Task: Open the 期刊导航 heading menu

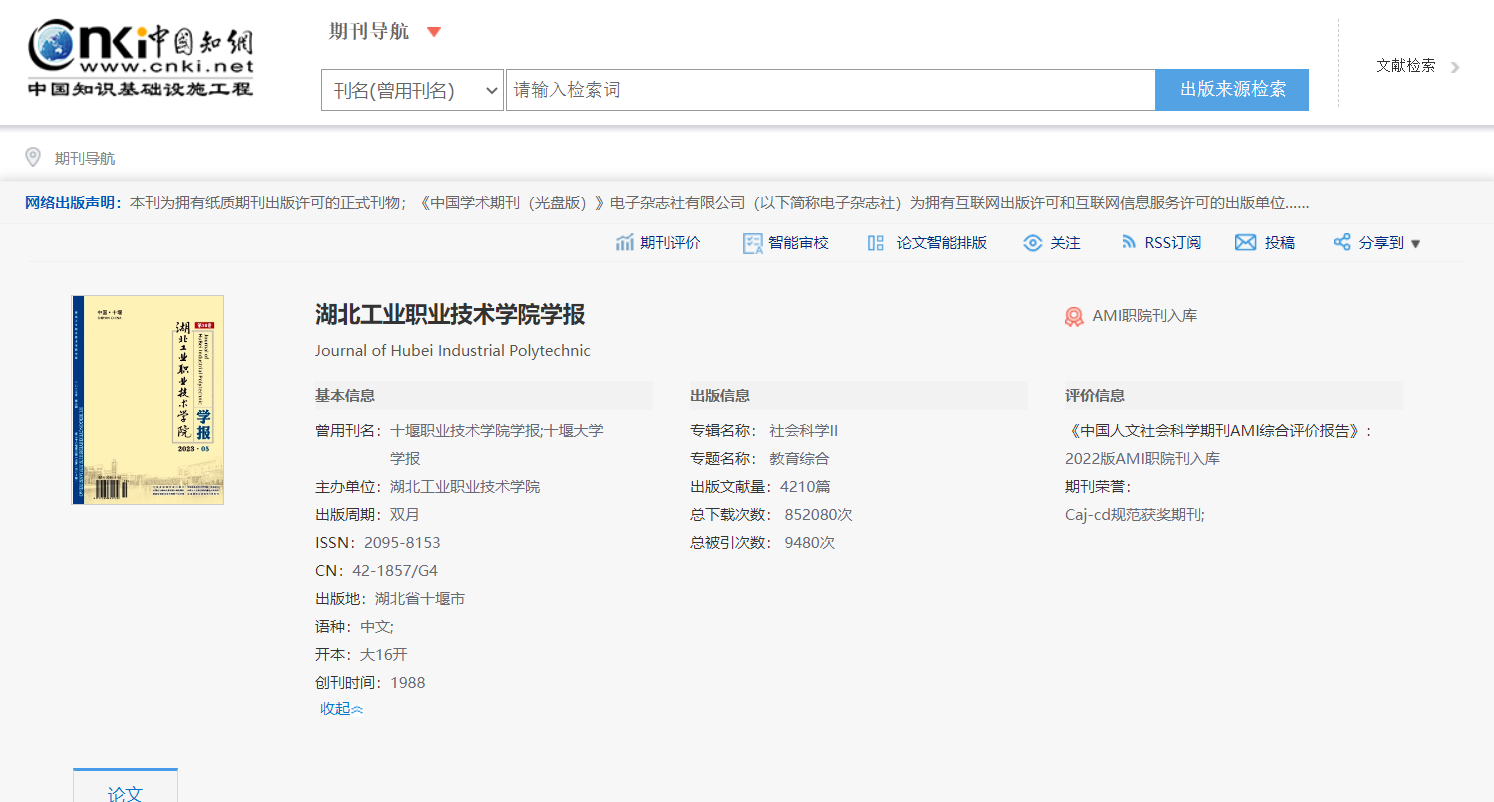Action: point(369,31)
